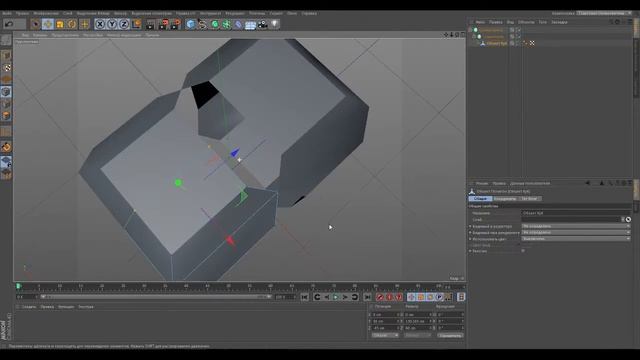Click the Применить button
This screenshot has width=640, height=360.
tap(450, 336)
